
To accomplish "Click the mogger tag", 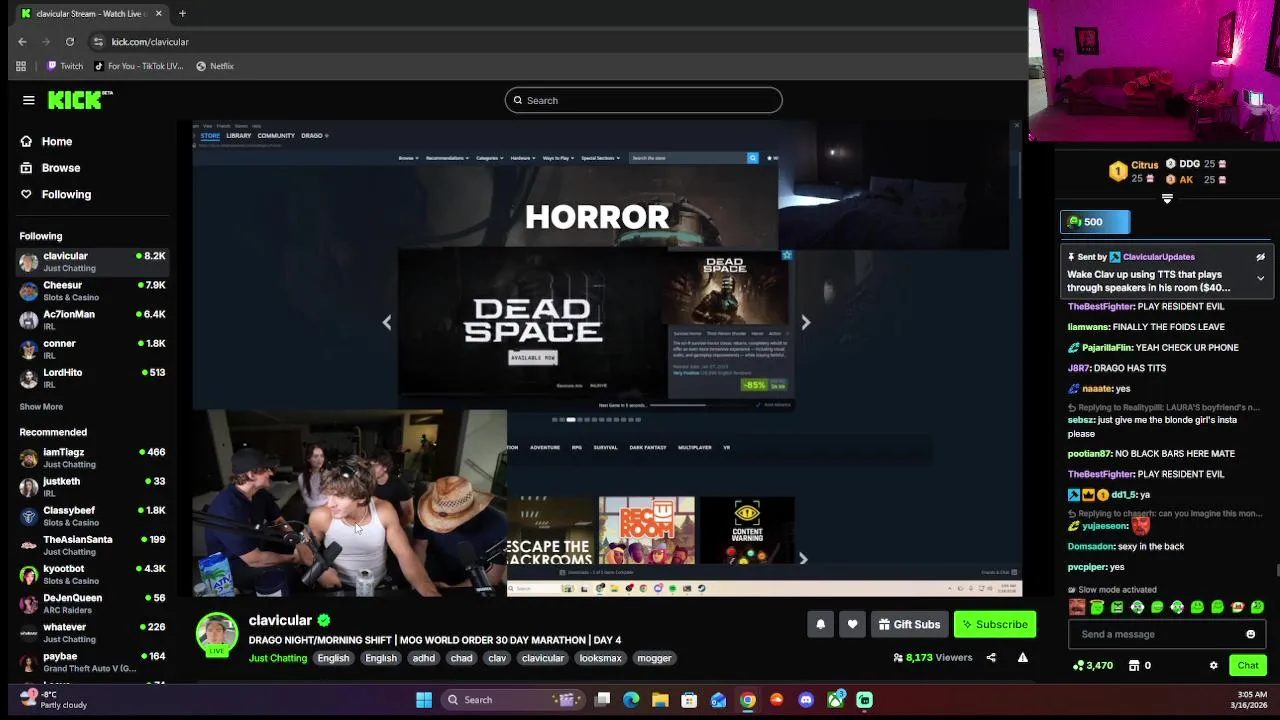I will click(x=654, y=658).
